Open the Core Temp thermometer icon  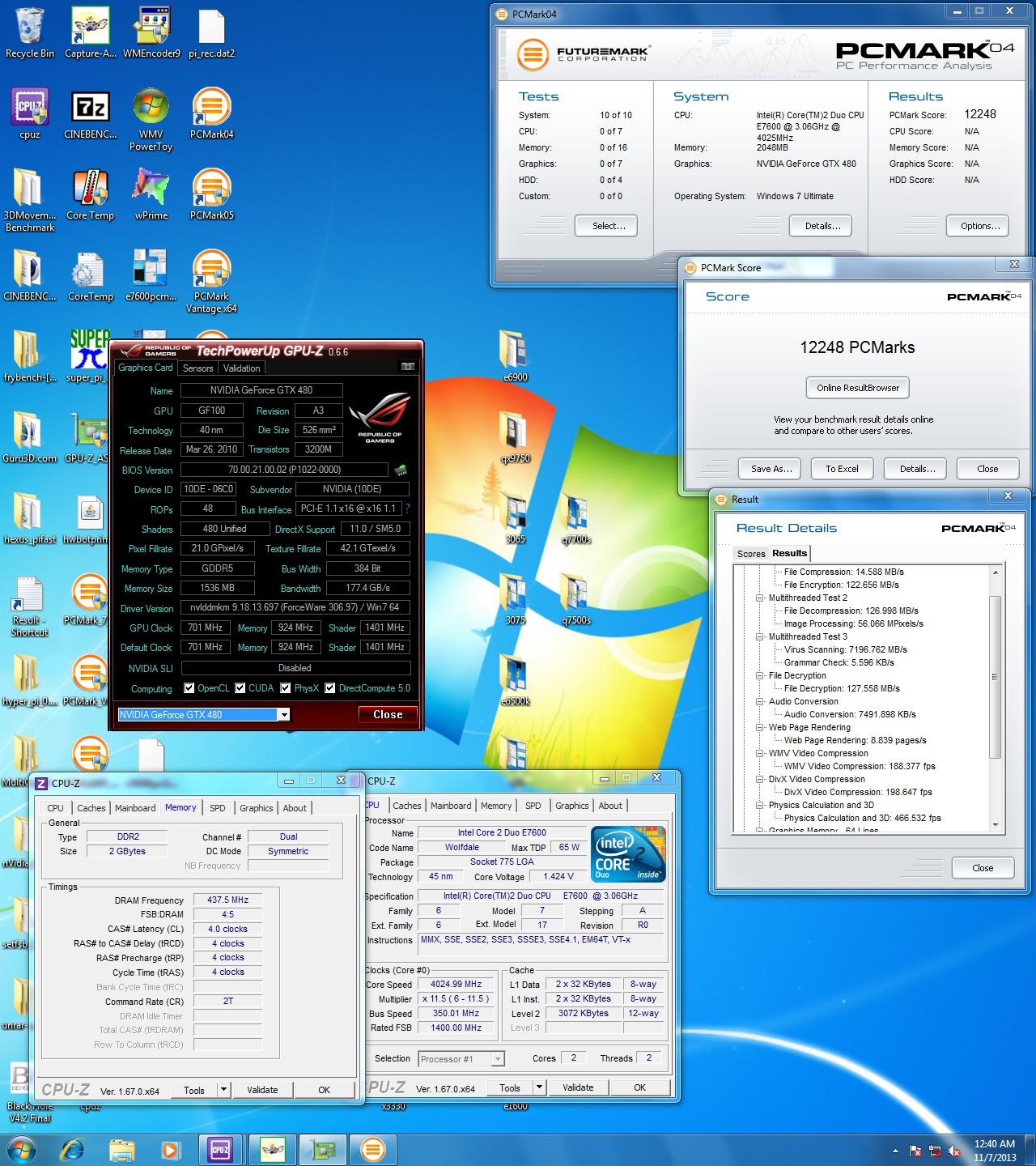(x=90, y=194)
